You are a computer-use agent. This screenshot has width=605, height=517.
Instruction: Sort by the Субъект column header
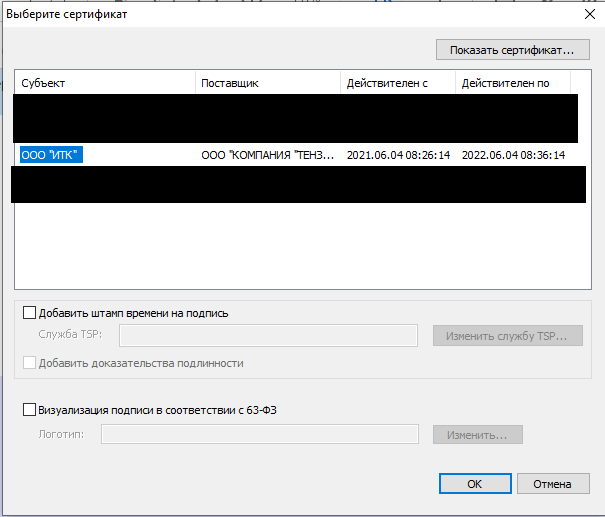pyautogui.click(x=105, y=83)
